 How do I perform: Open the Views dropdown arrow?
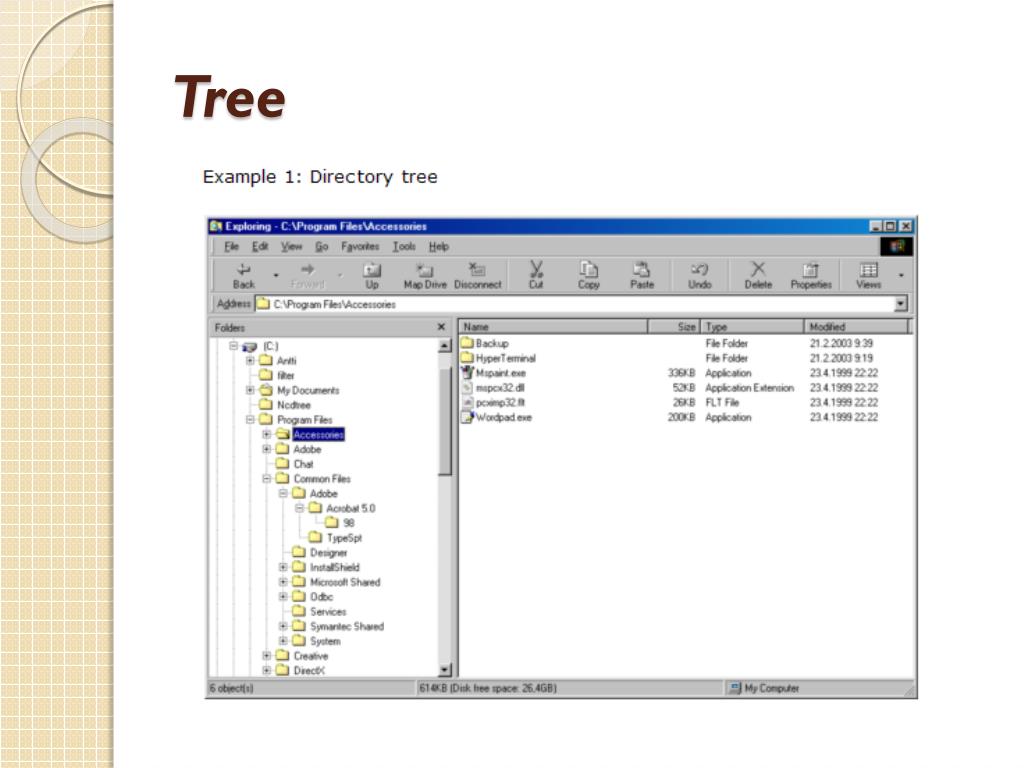coord(900,275)
